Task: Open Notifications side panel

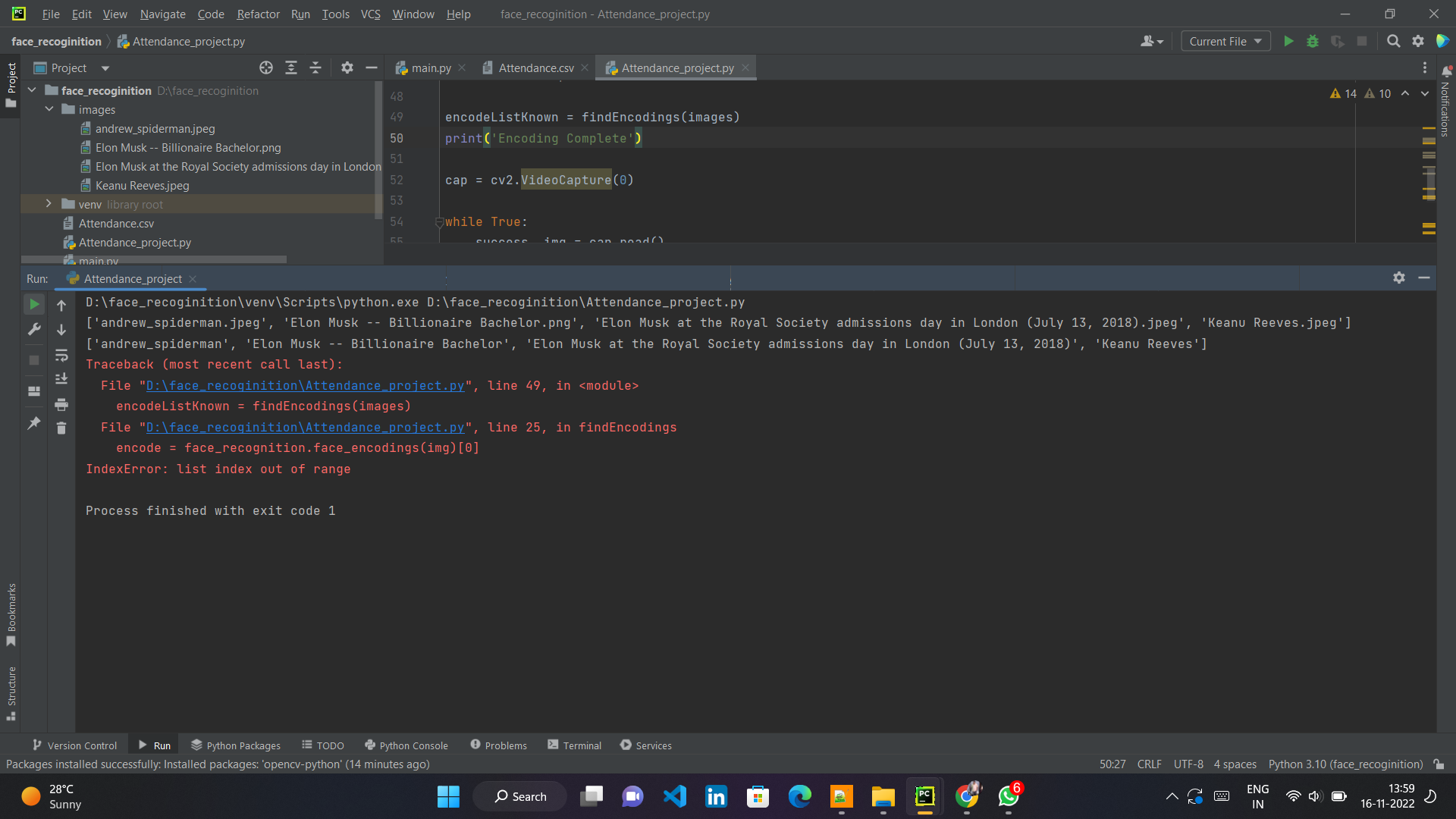Action: click(1445, 100)
